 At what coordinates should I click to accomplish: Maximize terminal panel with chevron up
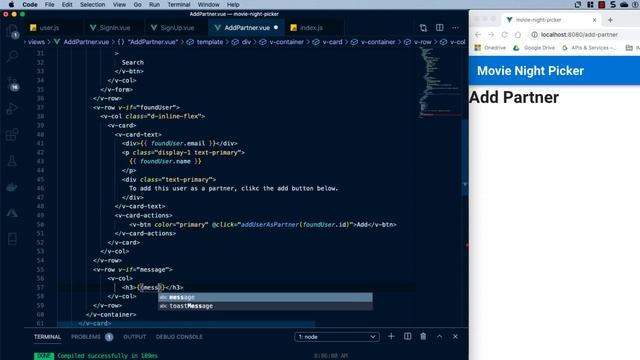point(440,336)
